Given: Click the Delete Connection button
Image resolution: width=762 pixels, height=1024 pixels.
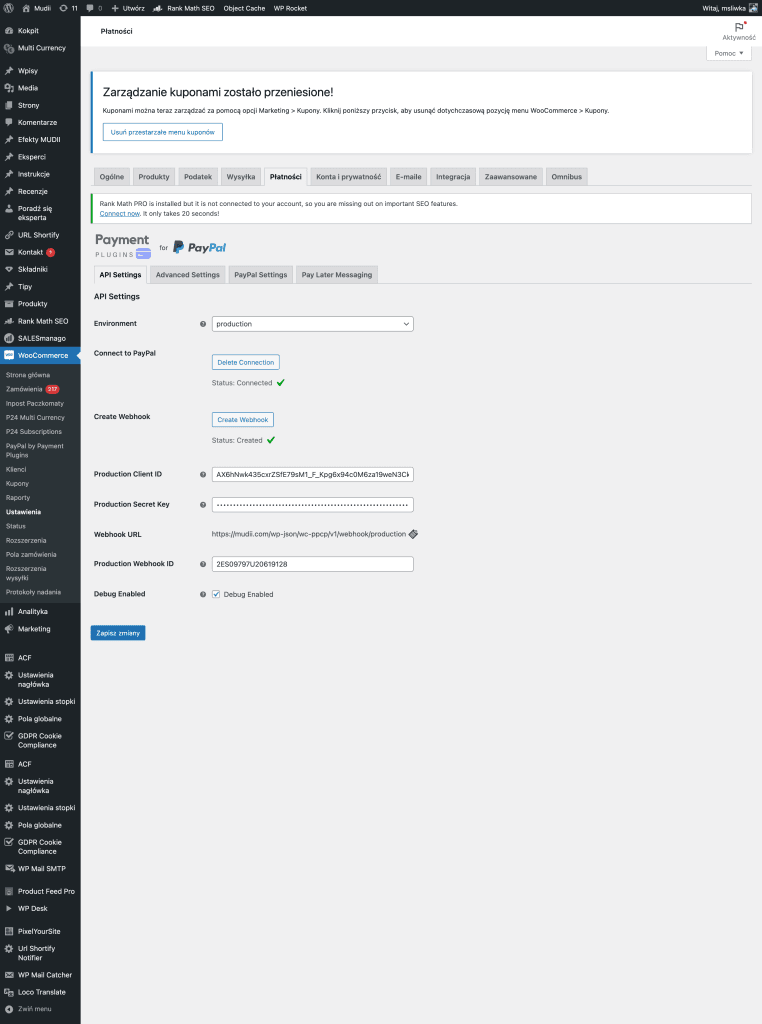Looking at the screenshot, I should pos(245,362).
